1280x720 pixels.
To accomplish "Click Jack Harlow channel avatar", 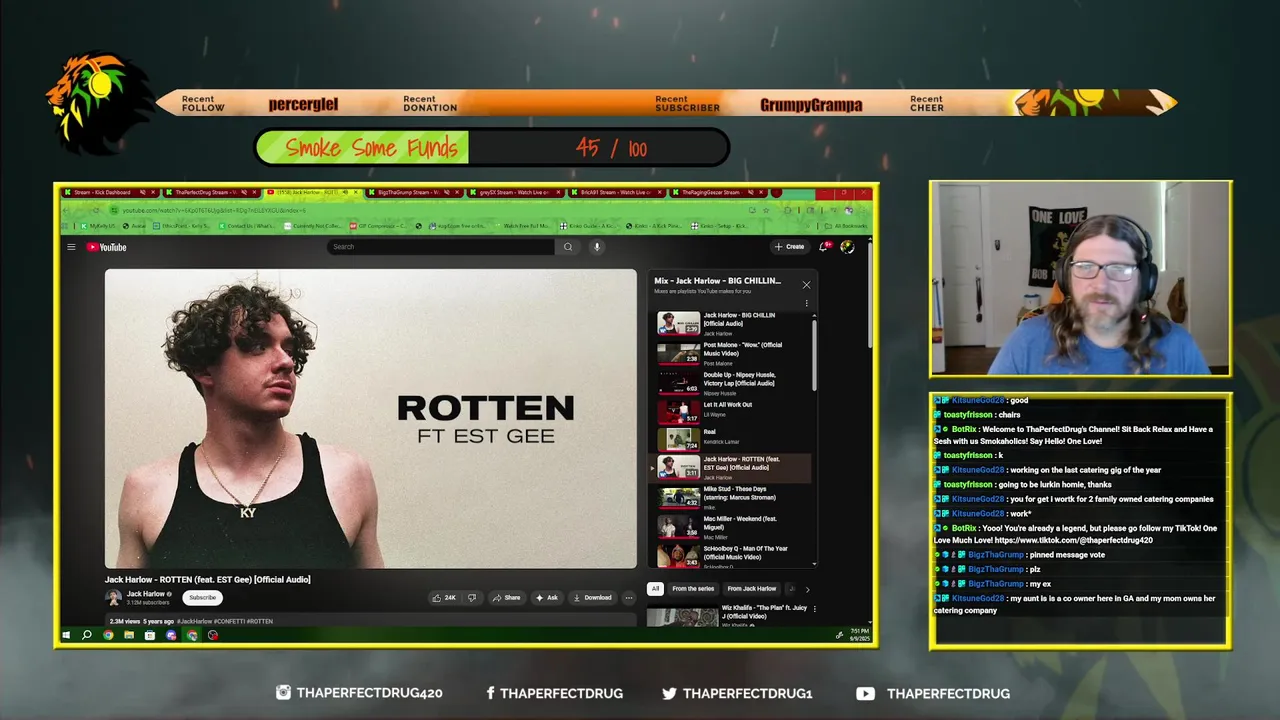I will [x=114, y=597].
